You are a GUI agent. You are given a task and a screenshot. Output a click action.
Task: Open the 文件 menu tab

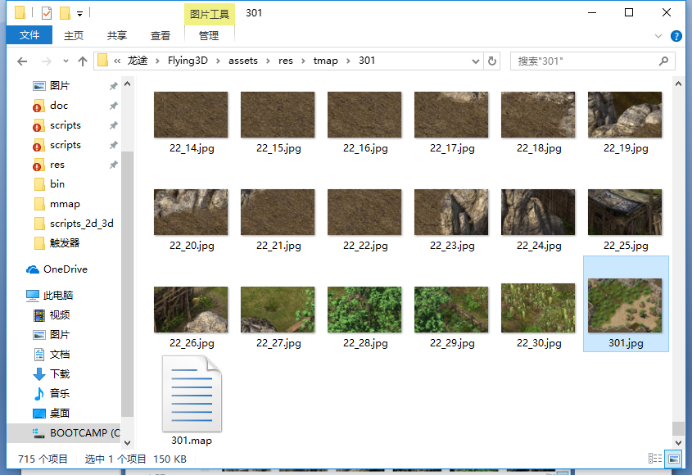[29, 35]
